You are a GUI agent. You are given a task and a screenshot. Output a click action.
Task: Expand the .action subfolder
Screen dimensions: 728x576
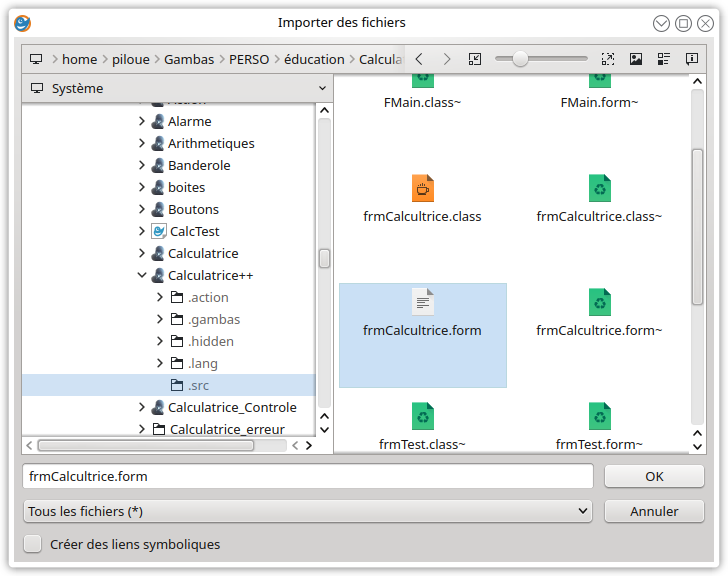coord(160,297)
